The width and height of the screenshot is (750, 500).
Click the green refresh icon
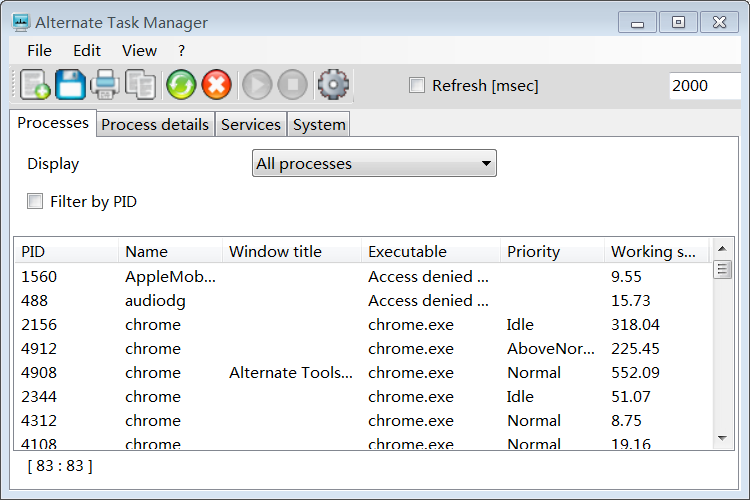pyautogui.click(x=181, y=86)
